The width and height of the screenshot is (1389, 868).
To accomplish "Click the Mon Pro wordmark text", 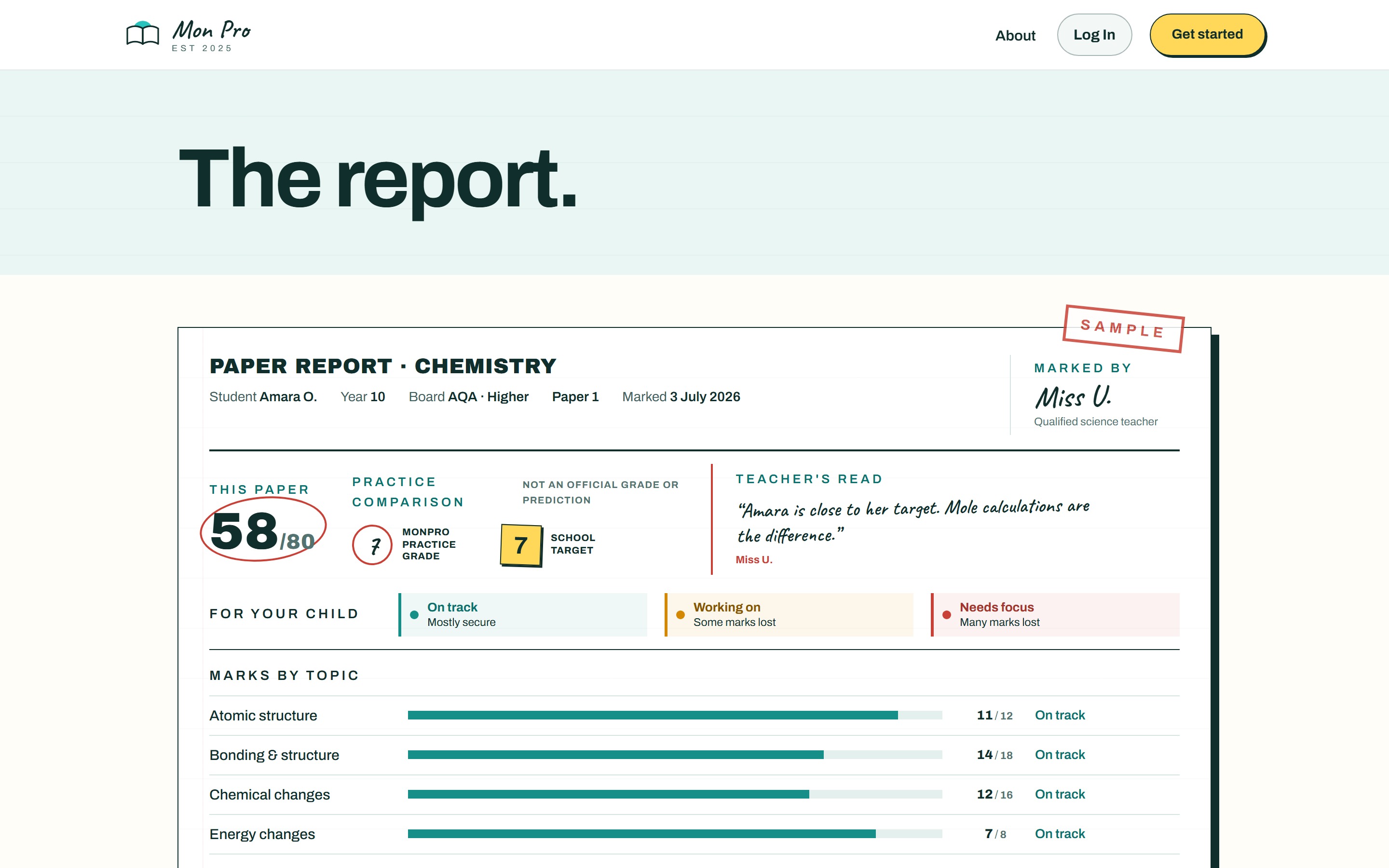I will click(211, 30).
